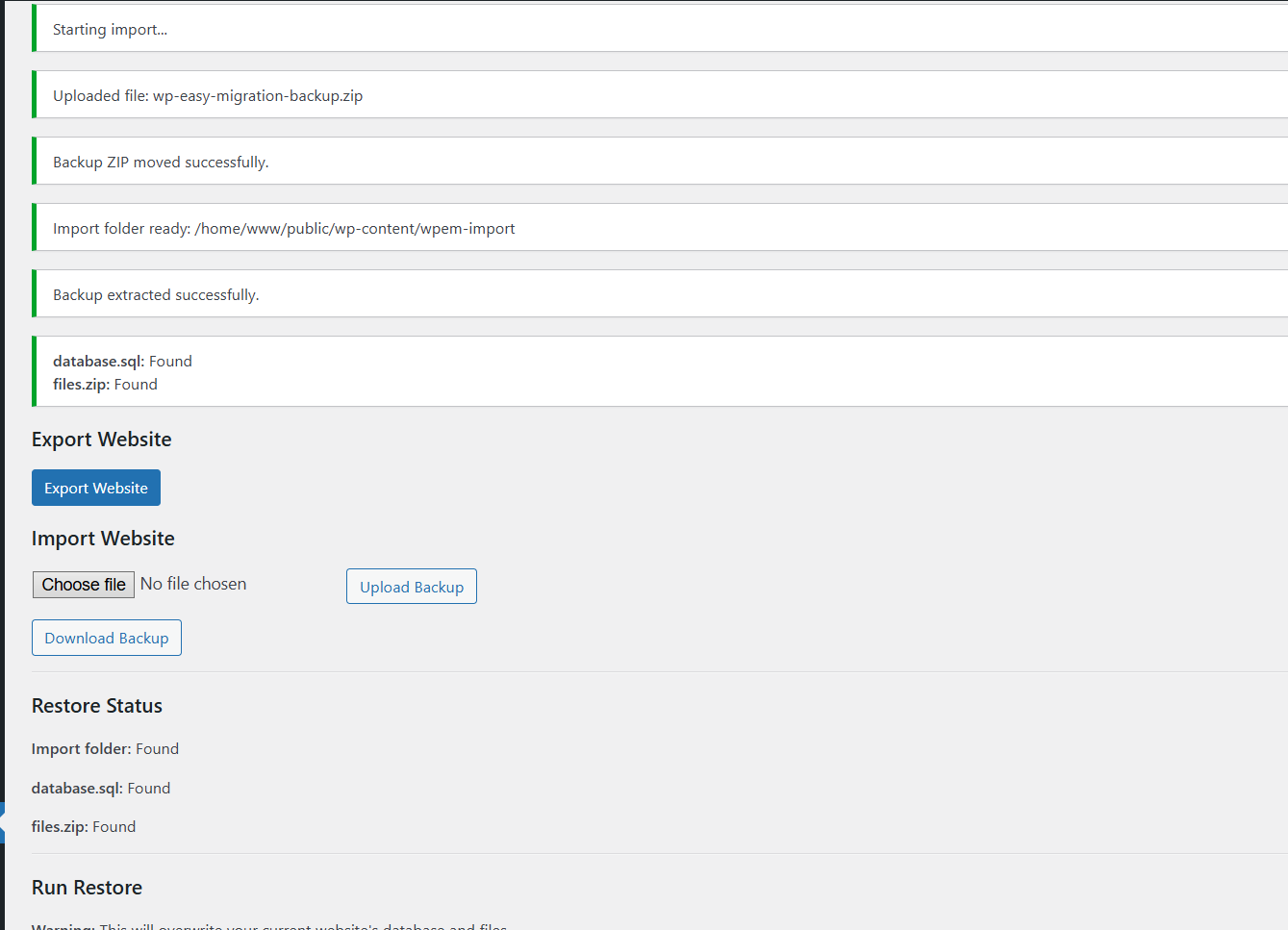Click the Run Restore heading
1288x930 pixels.
(x=87, y=887)
